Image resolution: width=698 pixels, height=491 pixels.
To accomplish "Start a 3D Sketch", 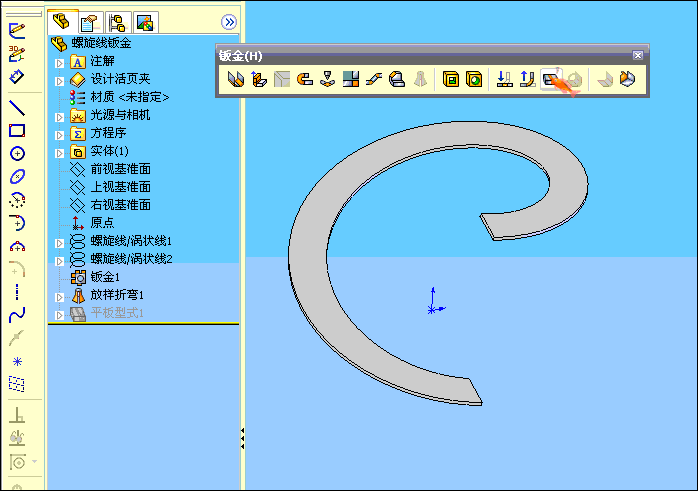I will click(17, 53).
